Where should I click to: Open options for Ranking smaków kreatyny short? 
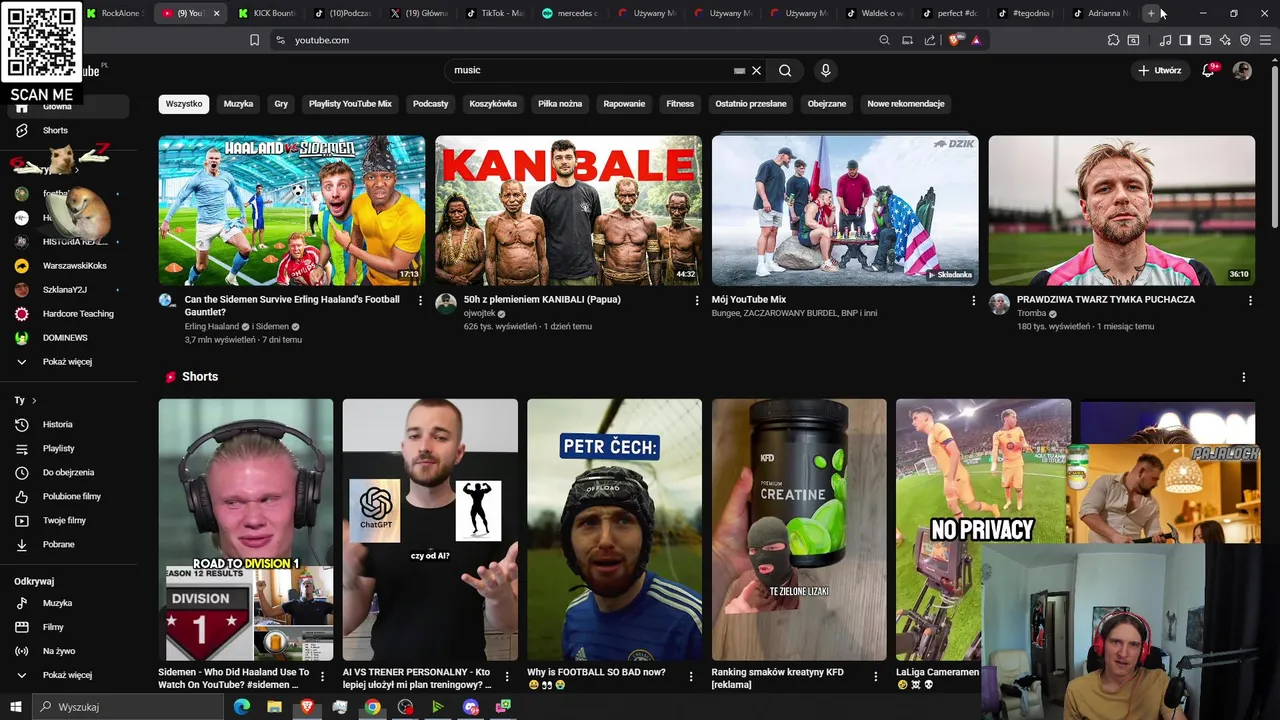pos(875,677)
